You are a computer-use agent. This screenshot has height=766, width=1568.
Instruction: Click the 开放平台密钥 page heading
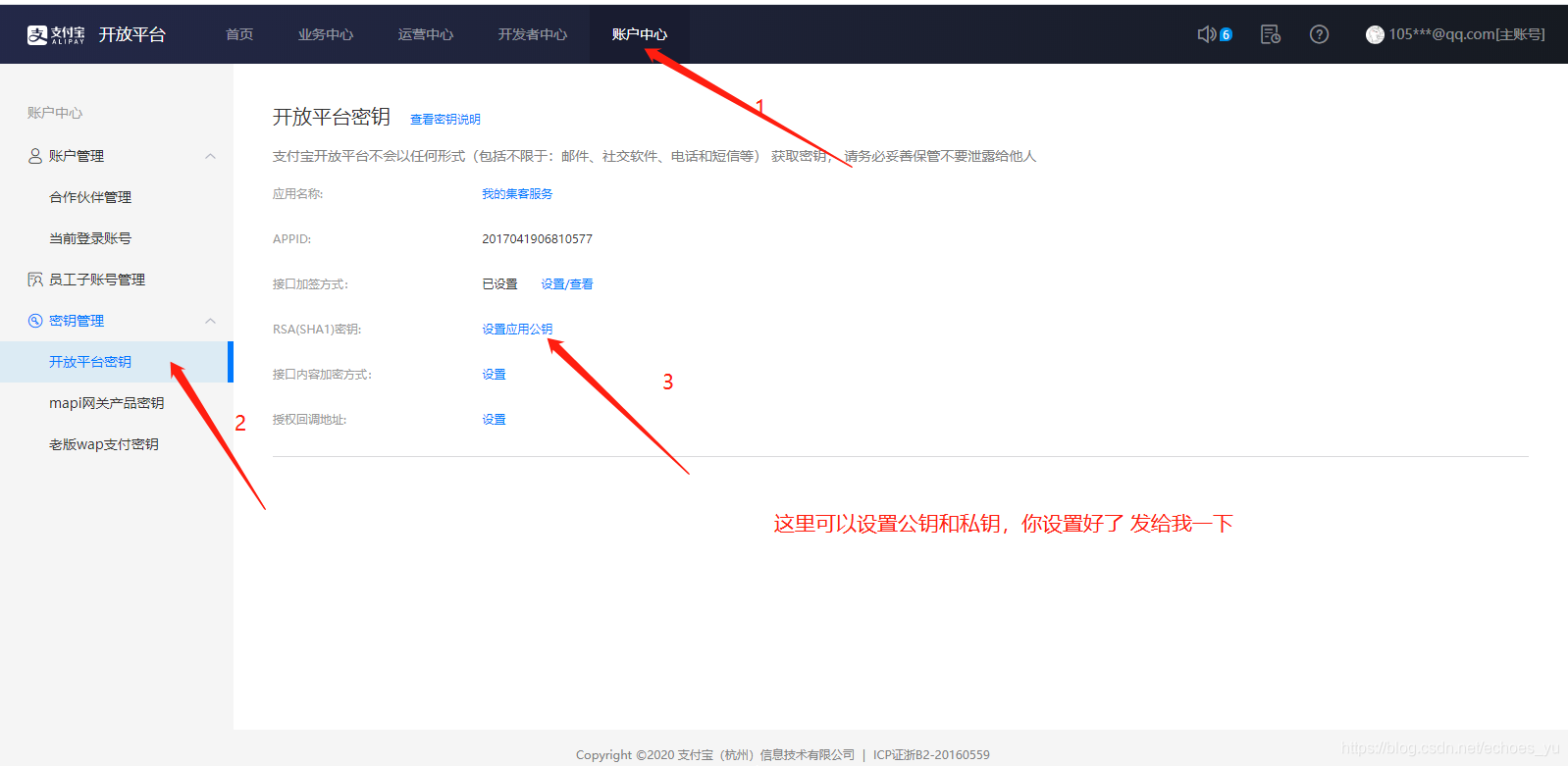[332, 117]
